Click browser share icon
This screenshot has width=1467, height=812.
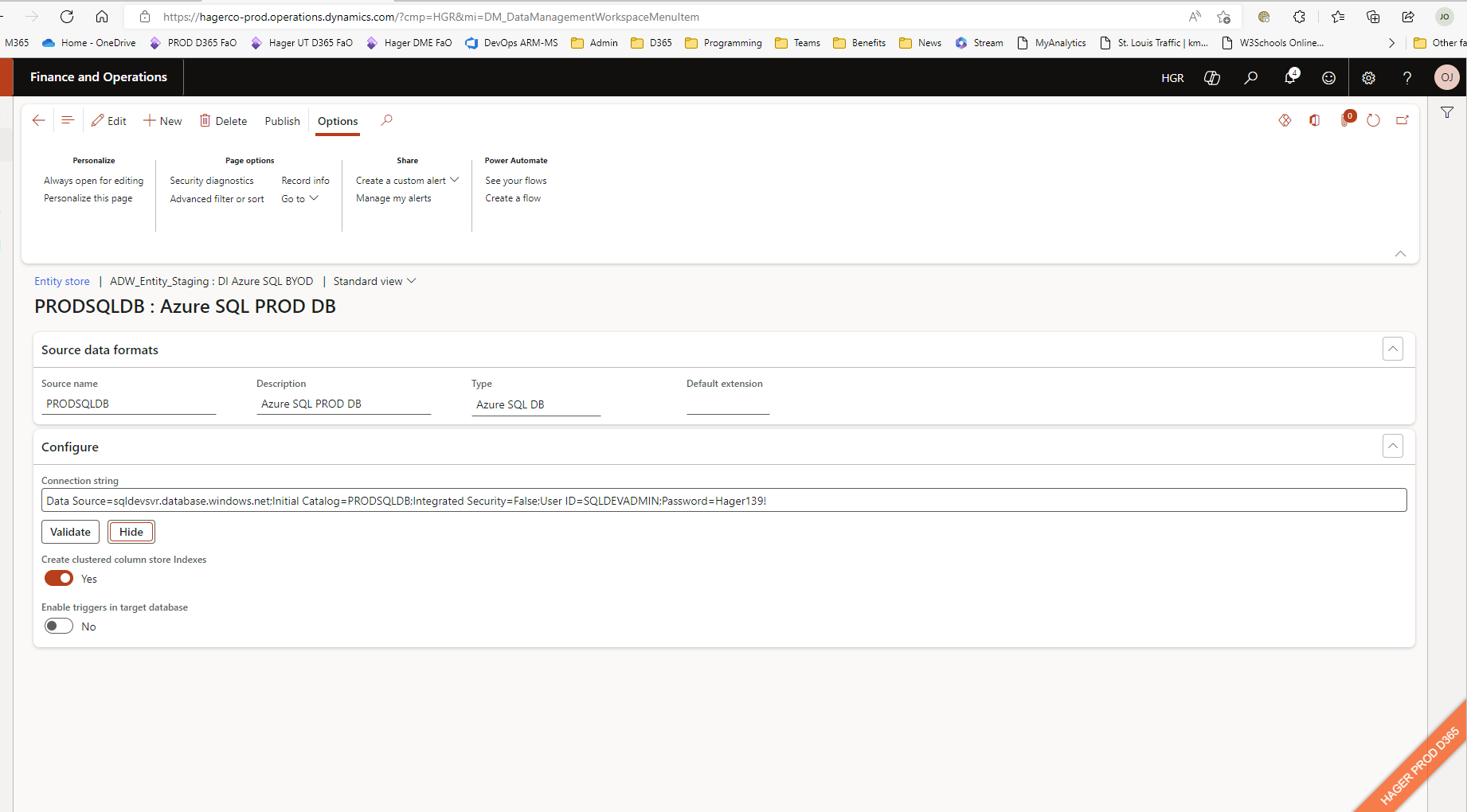(x=1408, y=17)
